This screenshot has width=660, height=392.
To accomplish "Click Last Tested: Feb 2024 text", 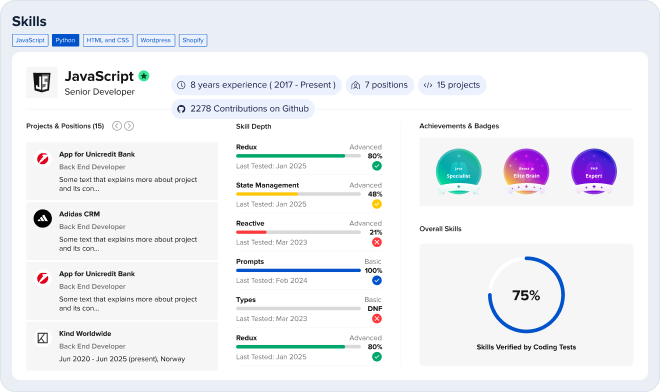I will pyautogui.click(x=271, y=280).
